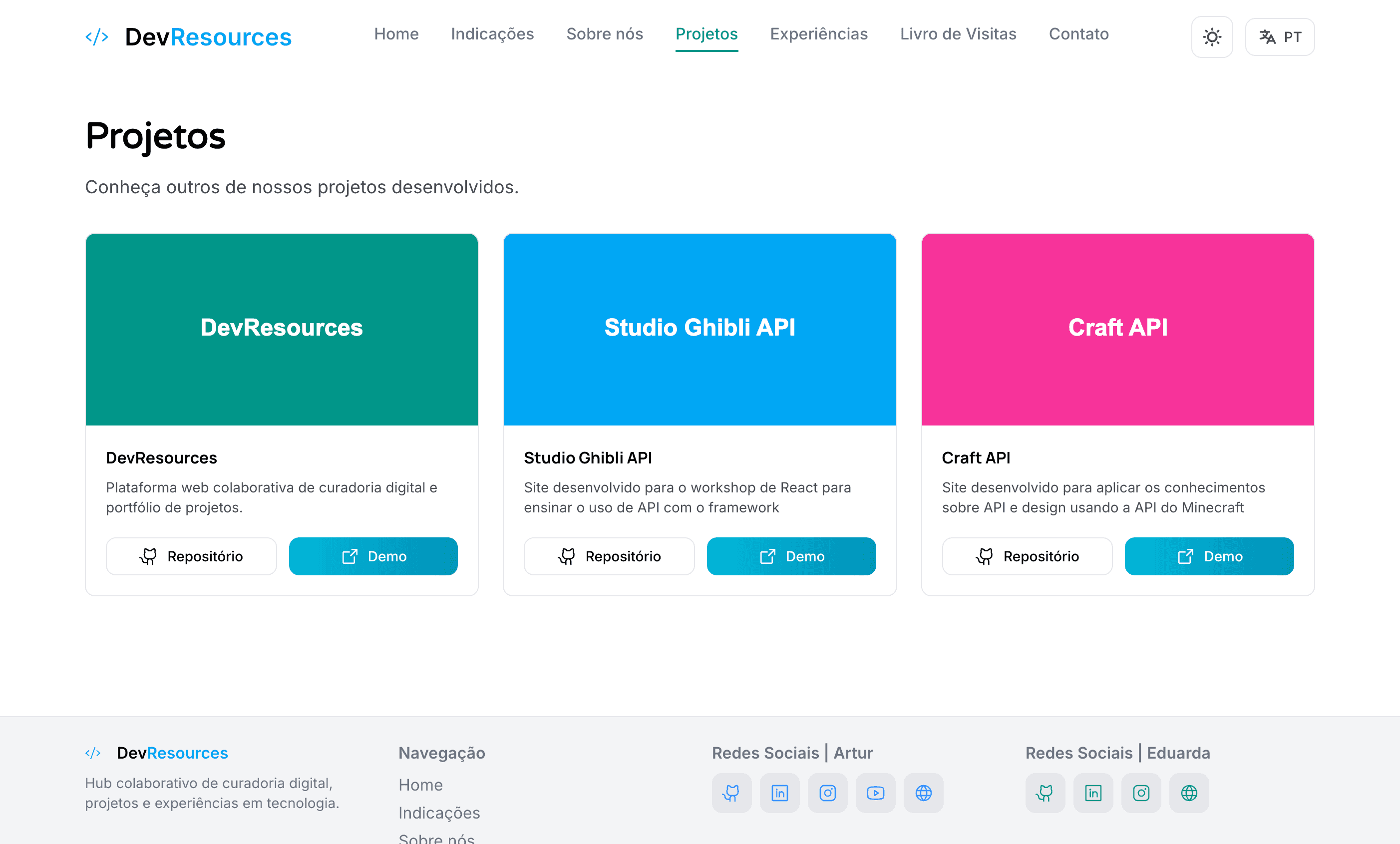
Task: Open Eduarda's LinkedIn icon in footer
Action: pyautogui.click(x=1093, y=793)
